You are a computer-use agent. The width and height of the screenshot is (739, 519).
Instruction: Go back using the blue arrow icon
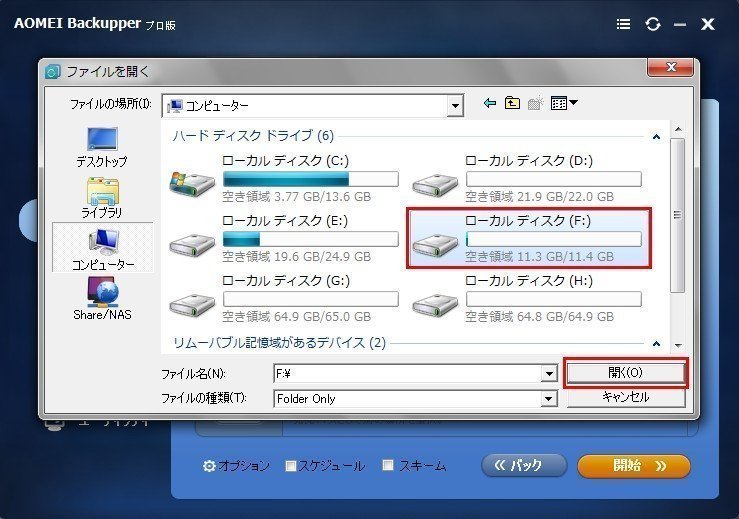[490, 103]
